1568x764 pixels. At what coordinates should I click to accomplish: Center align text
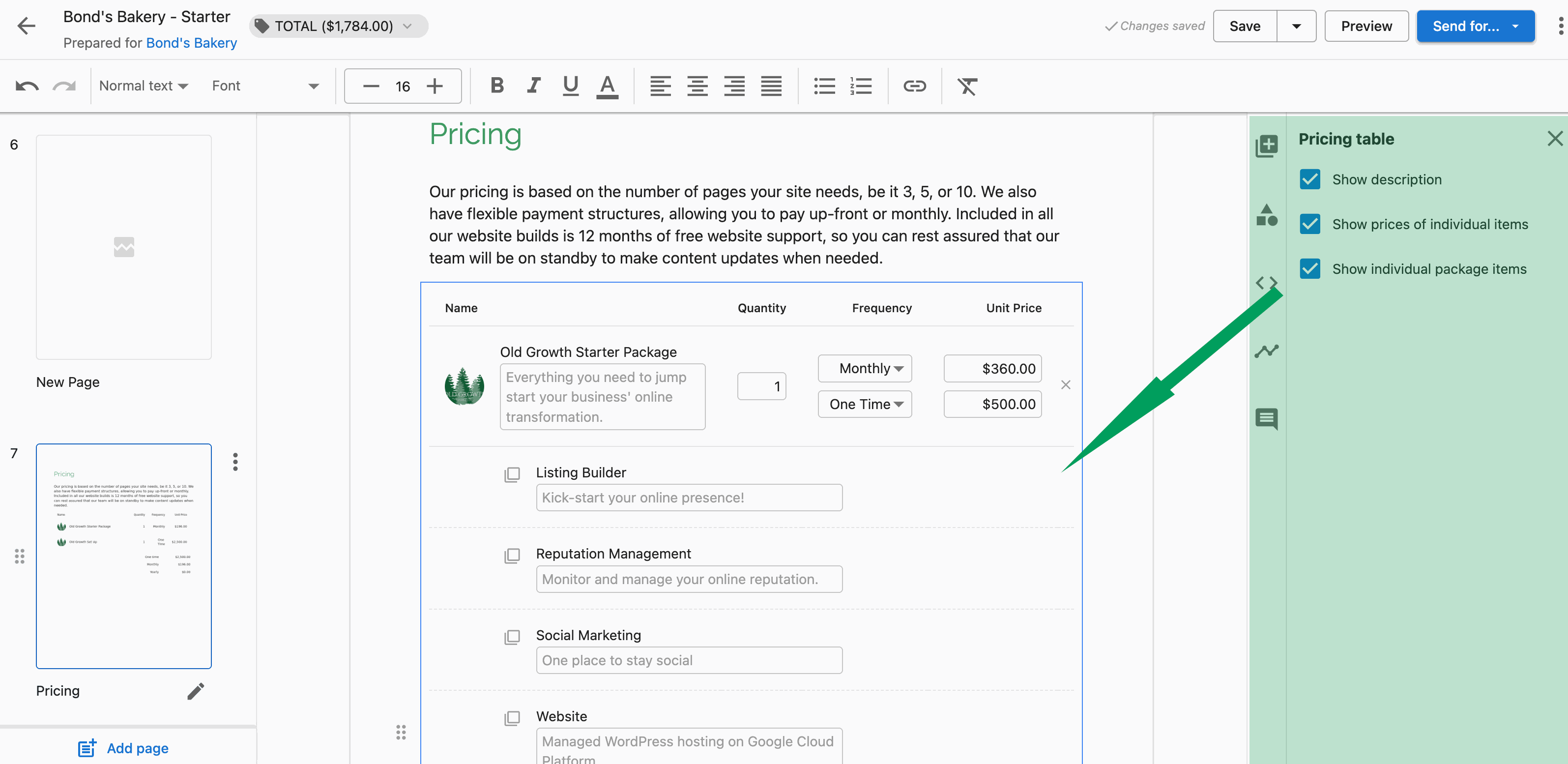point(697,86)
